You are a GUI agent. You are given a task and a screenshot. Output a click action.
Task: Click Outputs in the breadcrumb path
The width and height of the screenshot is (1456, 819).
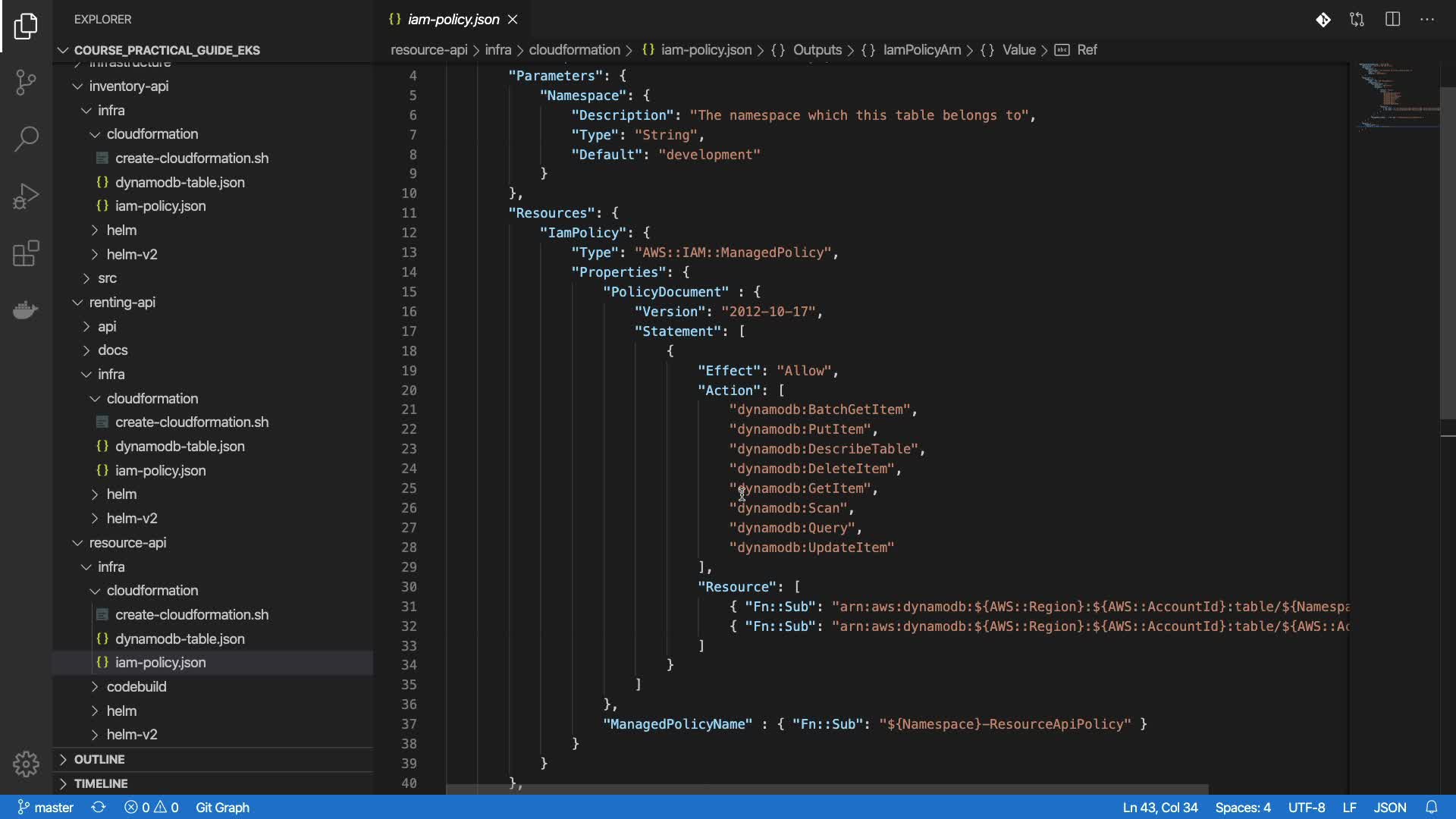[x=817, y=50]
